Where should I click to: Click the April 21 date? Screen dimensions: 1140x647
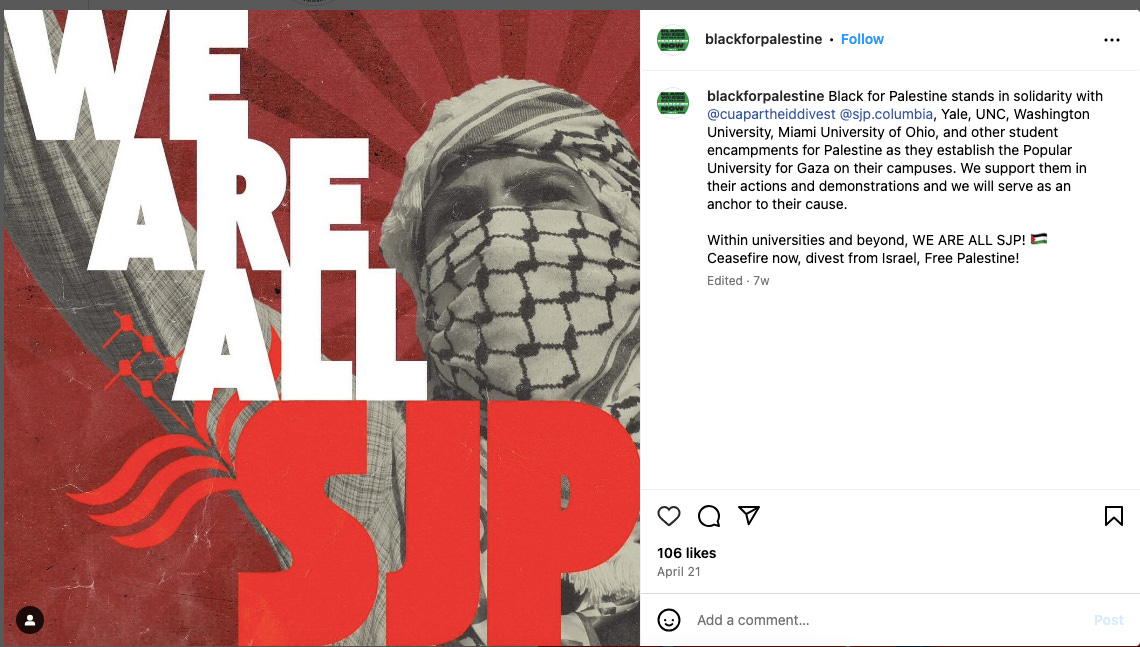click(678, 572)
